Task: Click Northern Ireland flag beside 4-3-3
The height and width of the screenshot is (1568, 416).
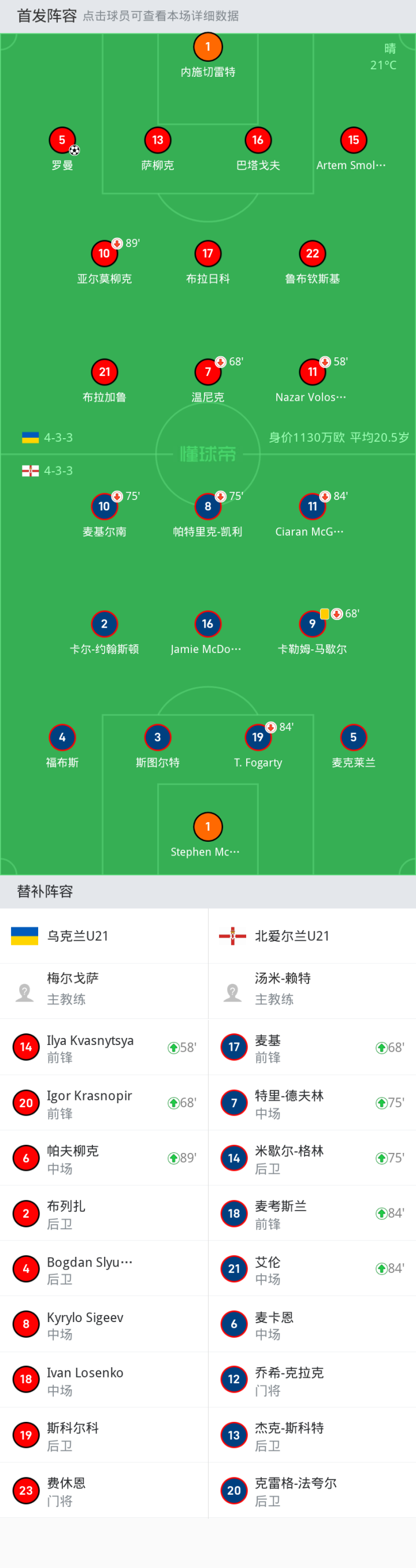Action: click(31, 471)
